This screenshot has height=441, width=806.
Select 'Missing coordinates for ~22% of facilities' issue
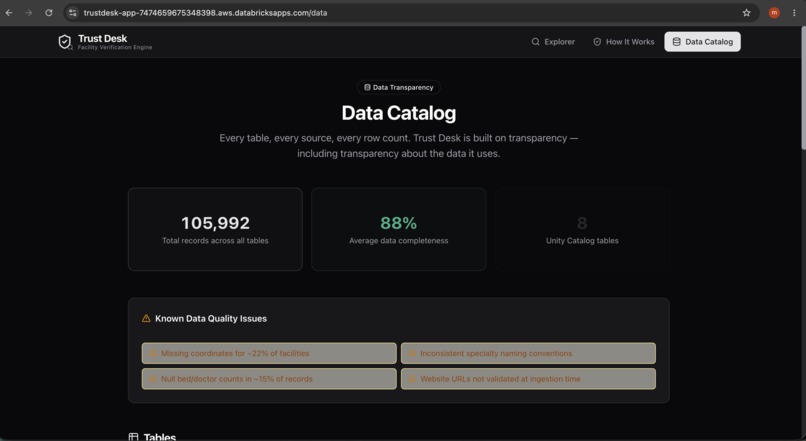pos(269,353)
